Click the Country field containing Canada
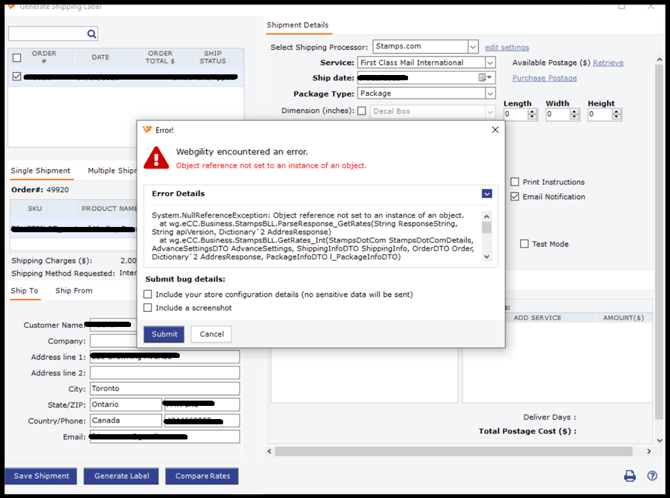The image size is (670, 498). [x=126, y=420]
